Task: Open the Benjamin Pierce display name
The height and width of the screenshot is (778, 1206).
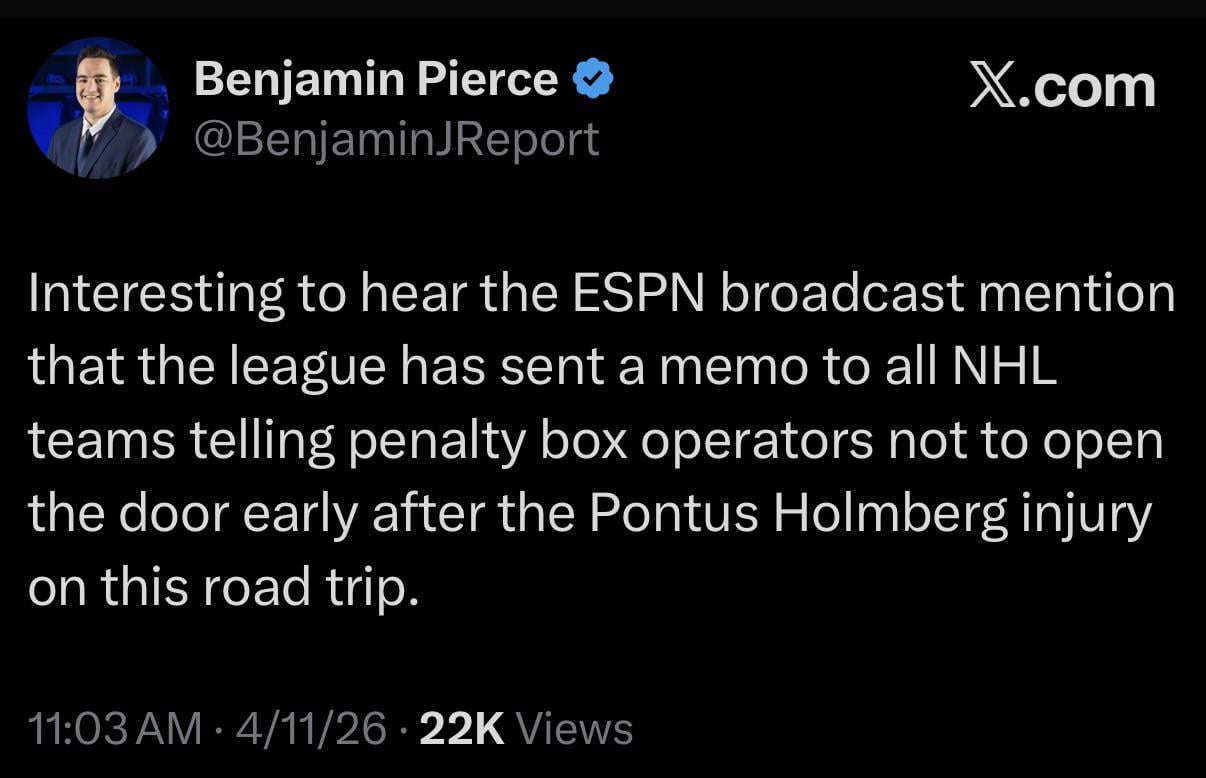Action: pyautogui.click(x=376, y=79)
